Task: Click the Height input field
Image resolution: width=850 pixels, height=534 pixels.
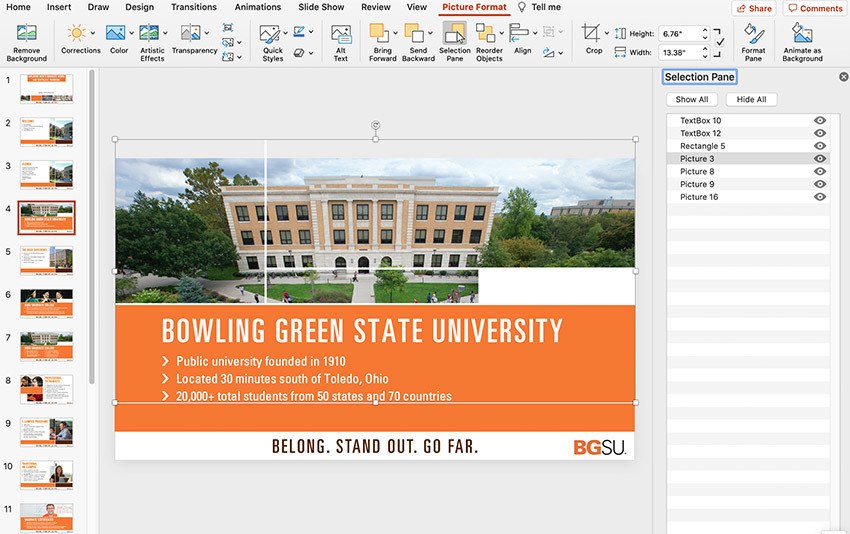Action: pyautogui.click(x=678, y=34)
